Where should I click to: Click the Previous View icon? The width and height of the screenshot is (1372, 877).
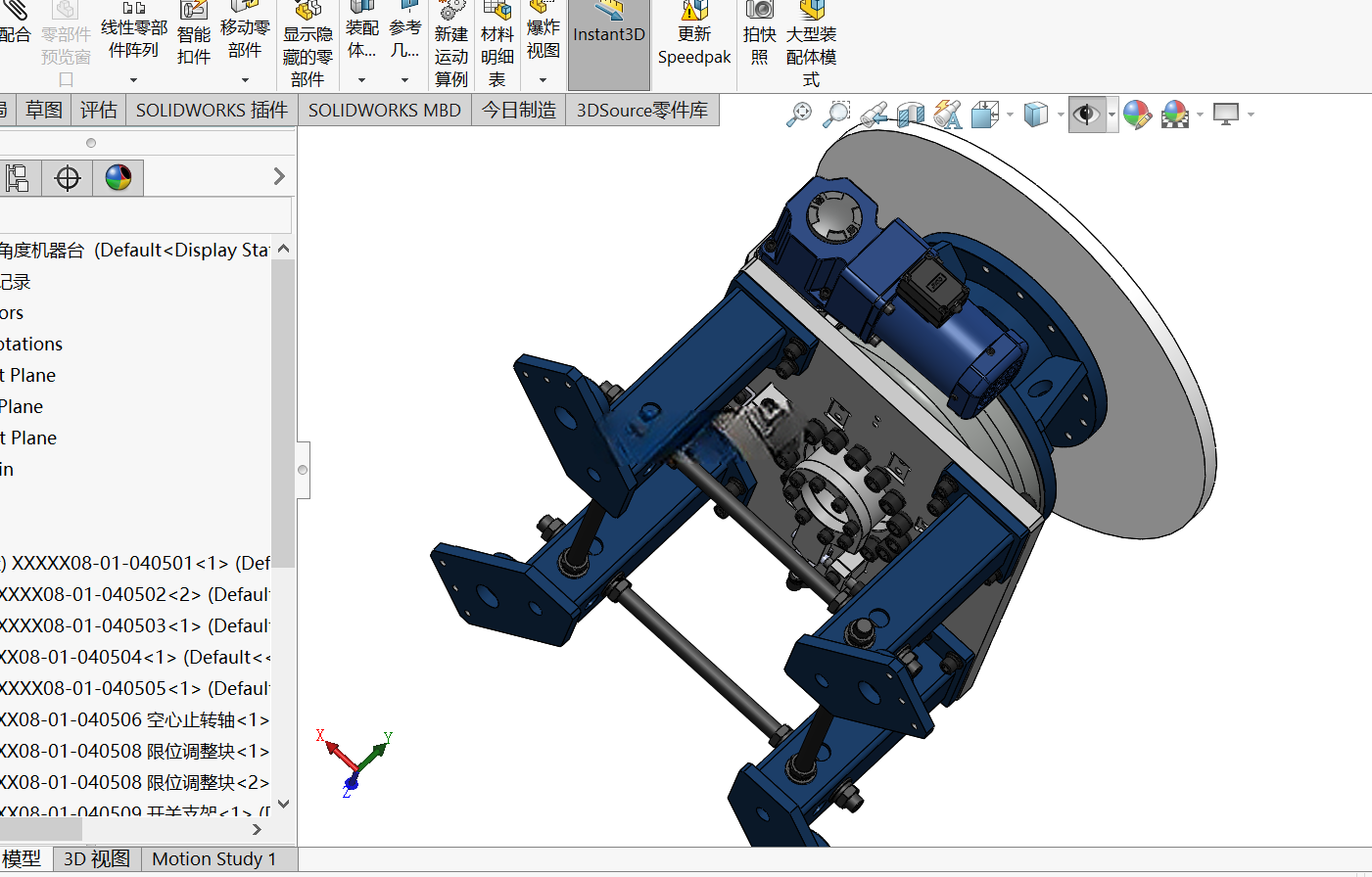(874, 115)
